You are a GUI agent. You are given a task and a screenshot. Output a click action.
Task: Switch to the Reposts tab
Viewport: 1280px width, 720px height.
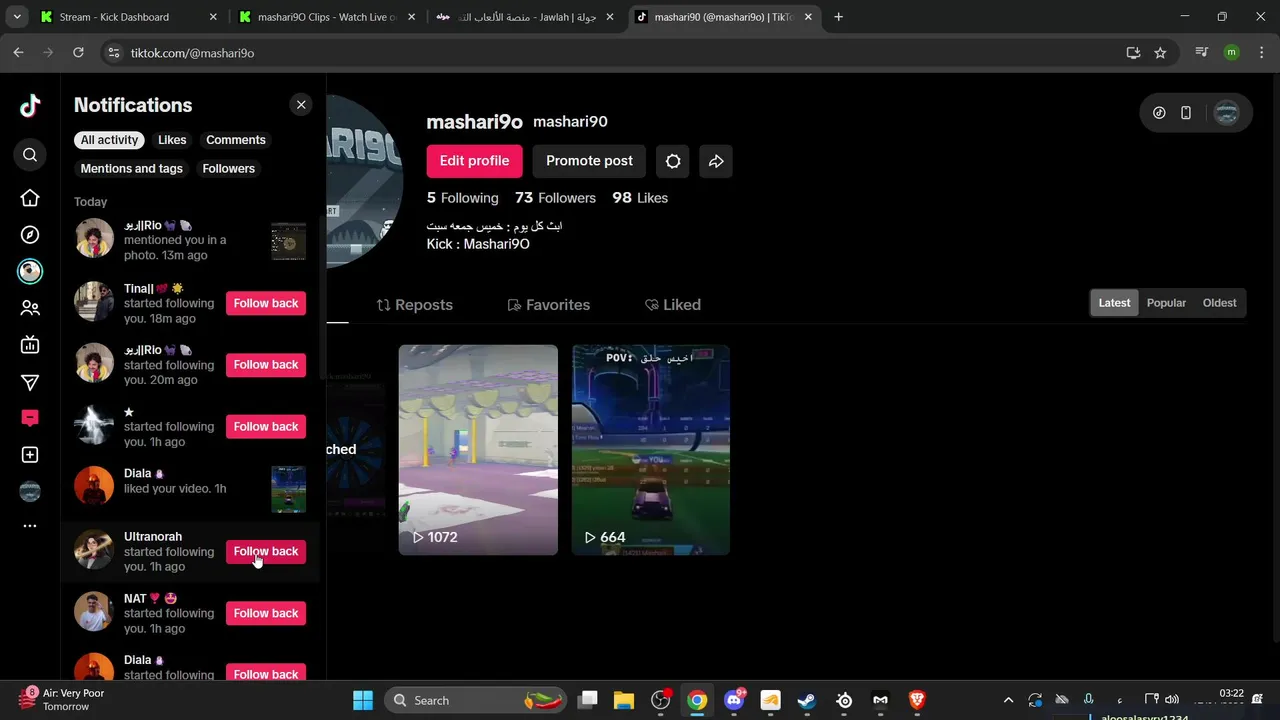tap(415, 305)
